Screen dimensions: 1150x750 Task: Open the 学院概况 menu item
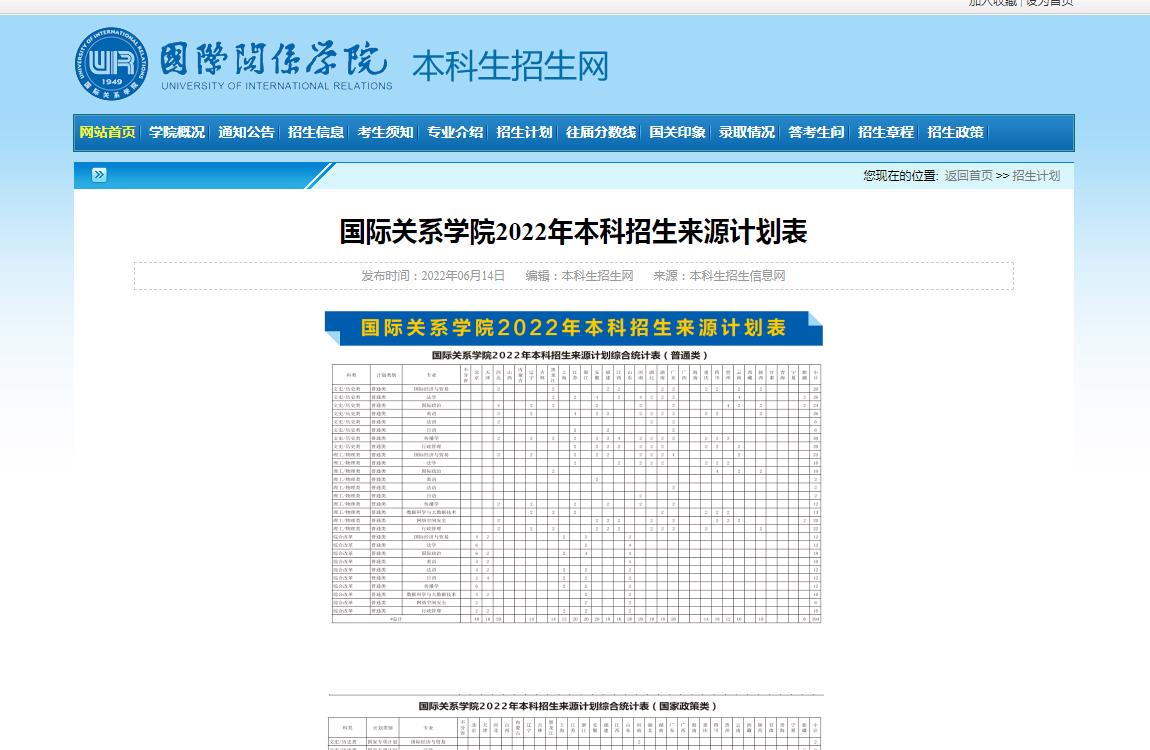tap(177, 133)
